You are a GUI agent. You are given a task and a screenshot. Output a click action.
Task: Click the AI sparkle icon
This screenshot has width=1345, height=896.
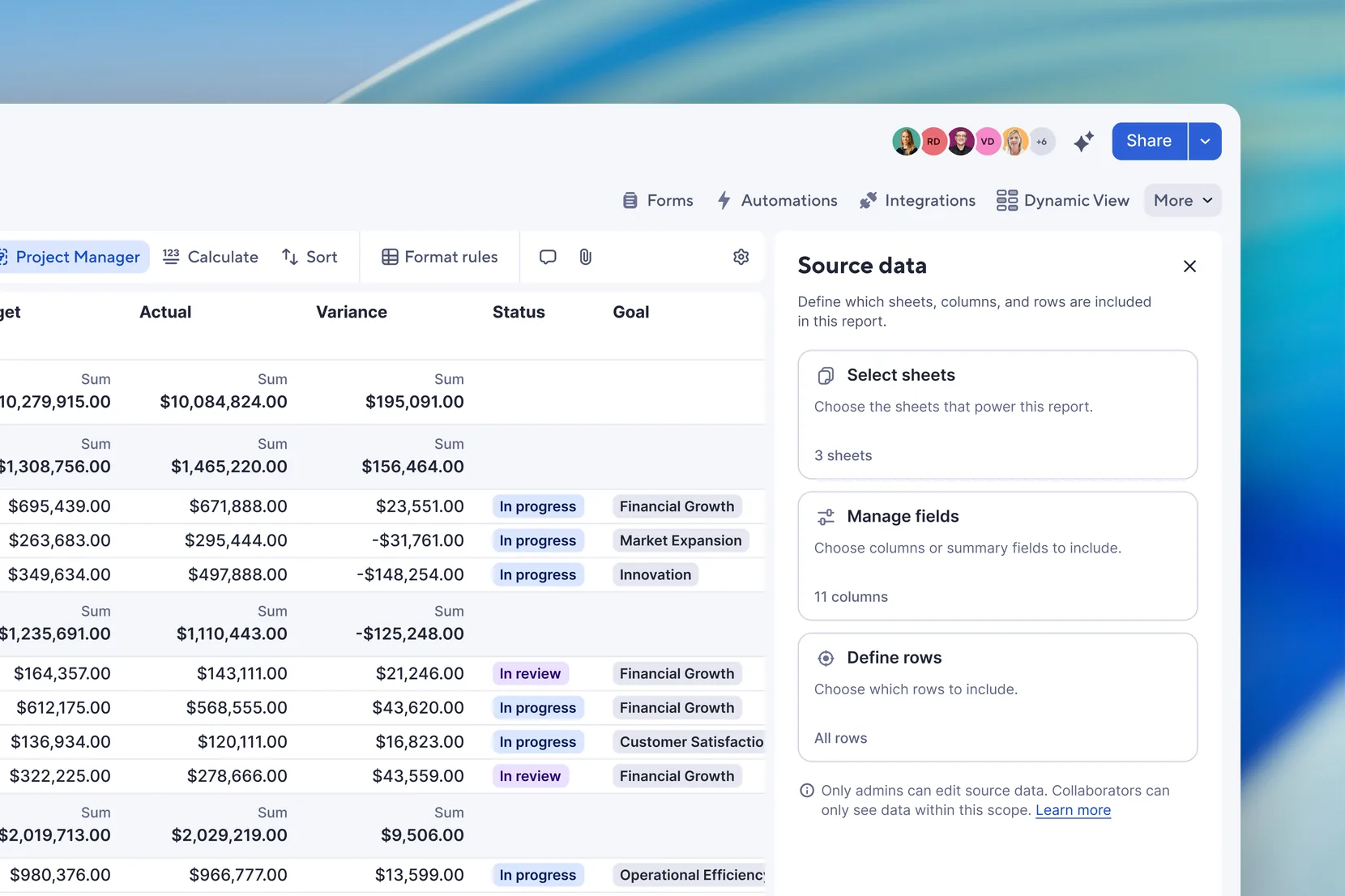1083,142
